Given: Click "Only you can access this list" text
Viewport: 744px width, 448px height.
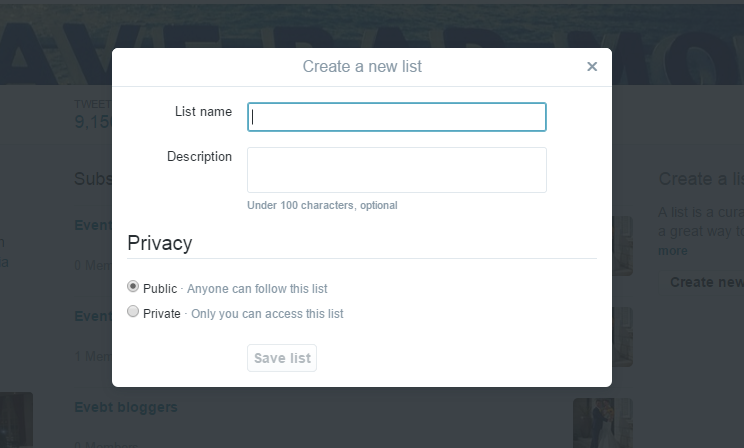Looking at the screenshot, I should point(266,314).
